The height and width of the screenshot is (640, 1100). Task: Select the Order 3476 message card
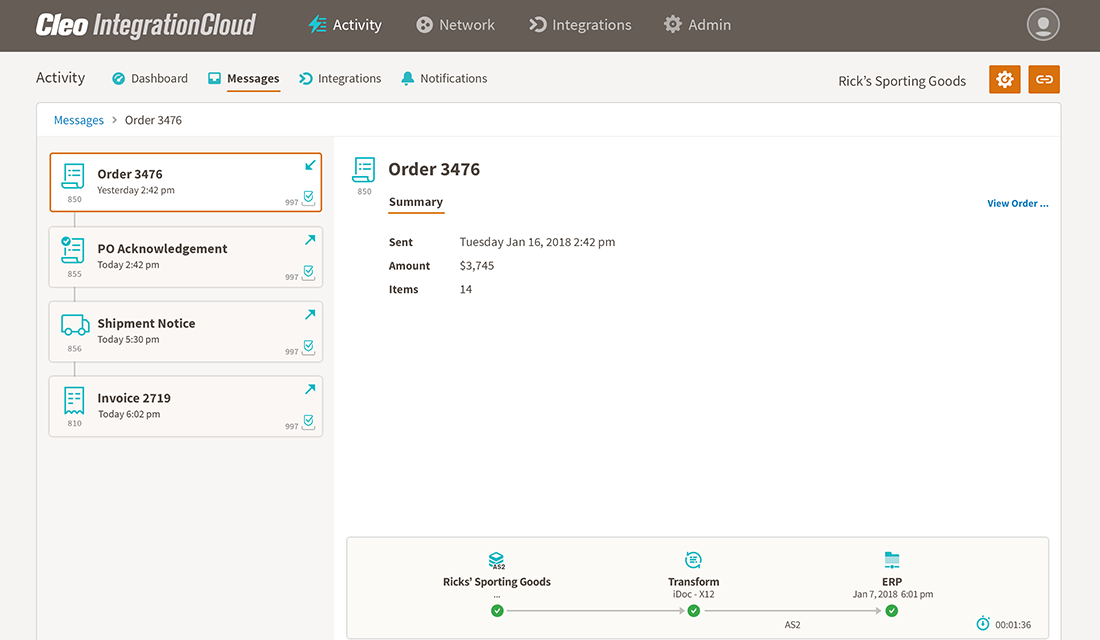[186, 182]
